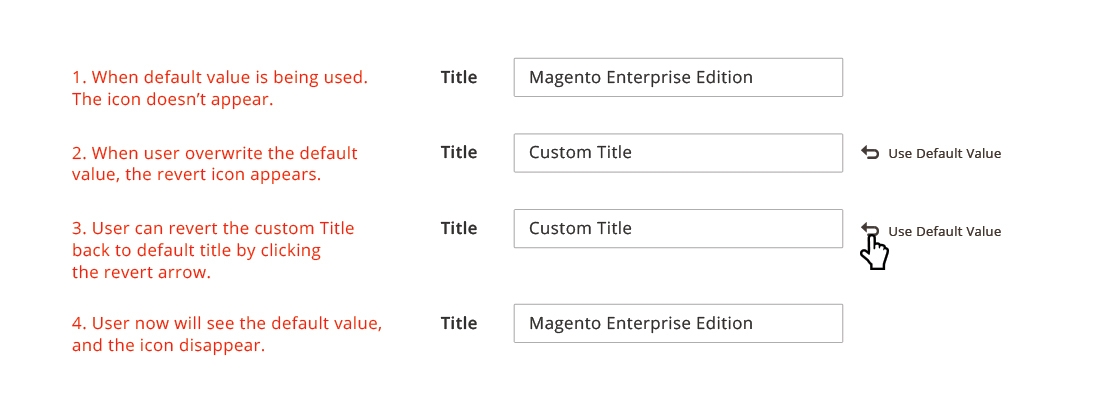
Task: Click the Title label in row 1
Action: (x=459, y=77)
